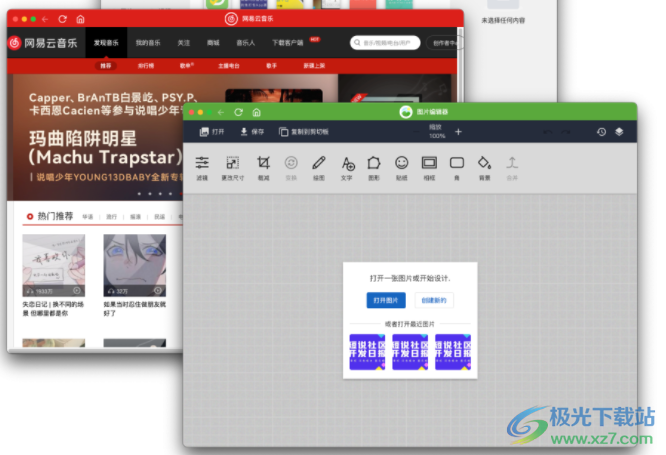Choose the 相框 frame tool
This screenshot has width=666, height=455.
pos(429,166)
